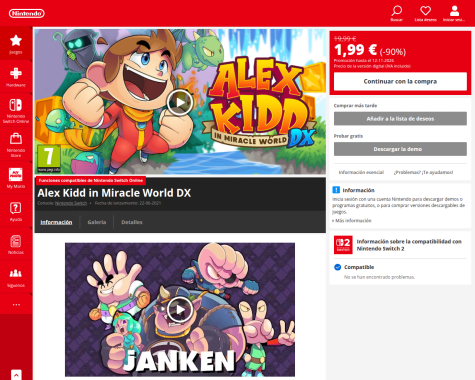Click the scroll-to-top arrow in sidebar
The width and height of the screenshot is (475, 380).
pyautogui.click(x=16, y=375)
